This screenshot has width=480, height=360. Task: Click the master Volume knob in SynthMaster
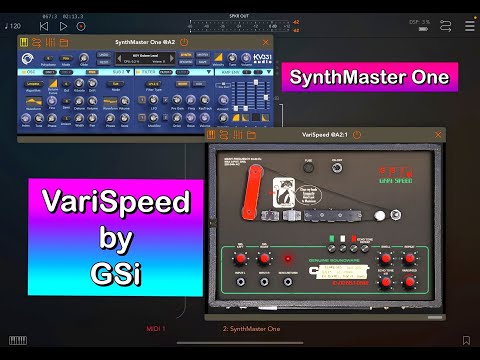point(246,58)
